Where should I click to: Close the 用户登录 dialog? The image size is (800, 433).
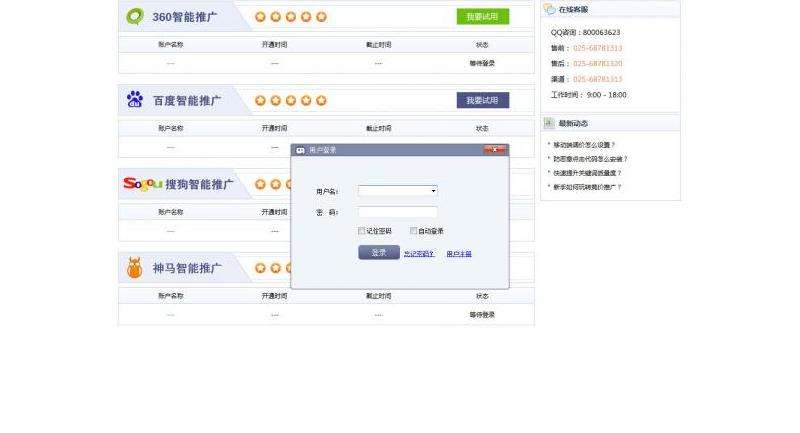pos(494,149)
